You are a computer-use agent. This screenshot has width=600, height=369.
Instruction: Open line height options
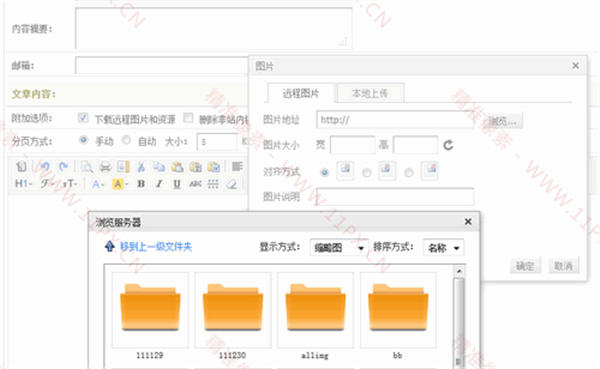tap(213, 184)
